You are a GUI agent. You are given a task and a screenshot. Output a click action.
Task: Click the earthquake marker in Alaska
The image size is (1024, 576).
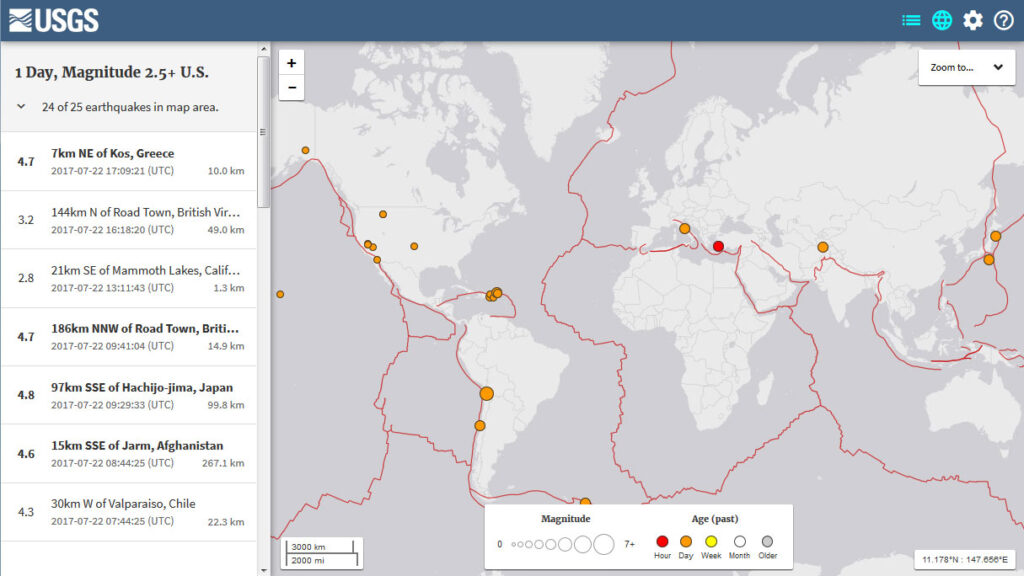pyautogui.click(x=305, y=150)
